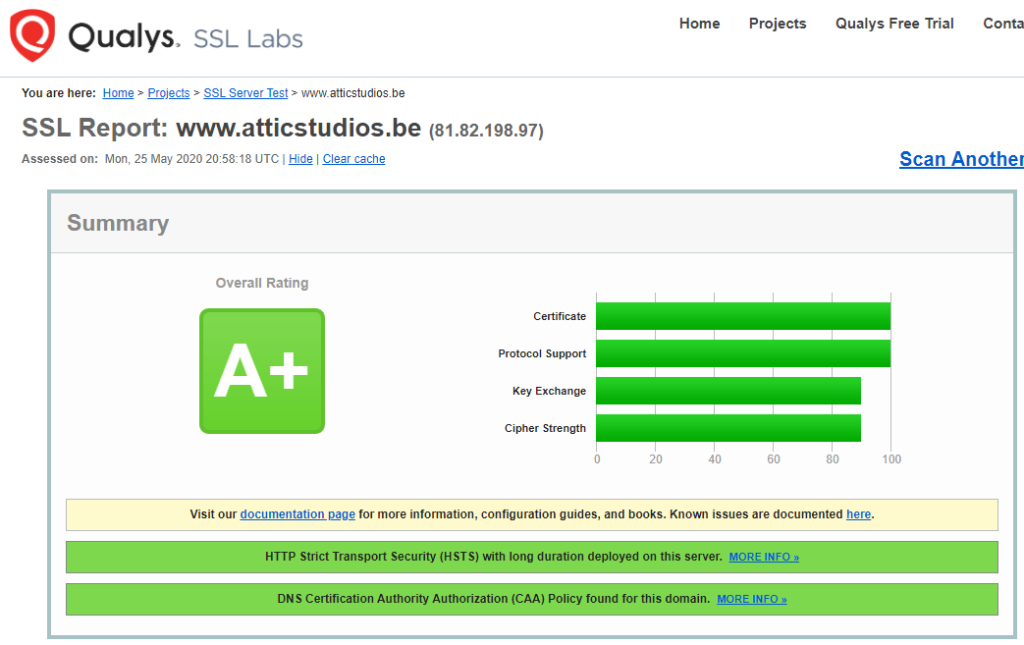Click the A+ overall rating badge
The width and height of the screenshot is (1024, 645).
point(262,371)
